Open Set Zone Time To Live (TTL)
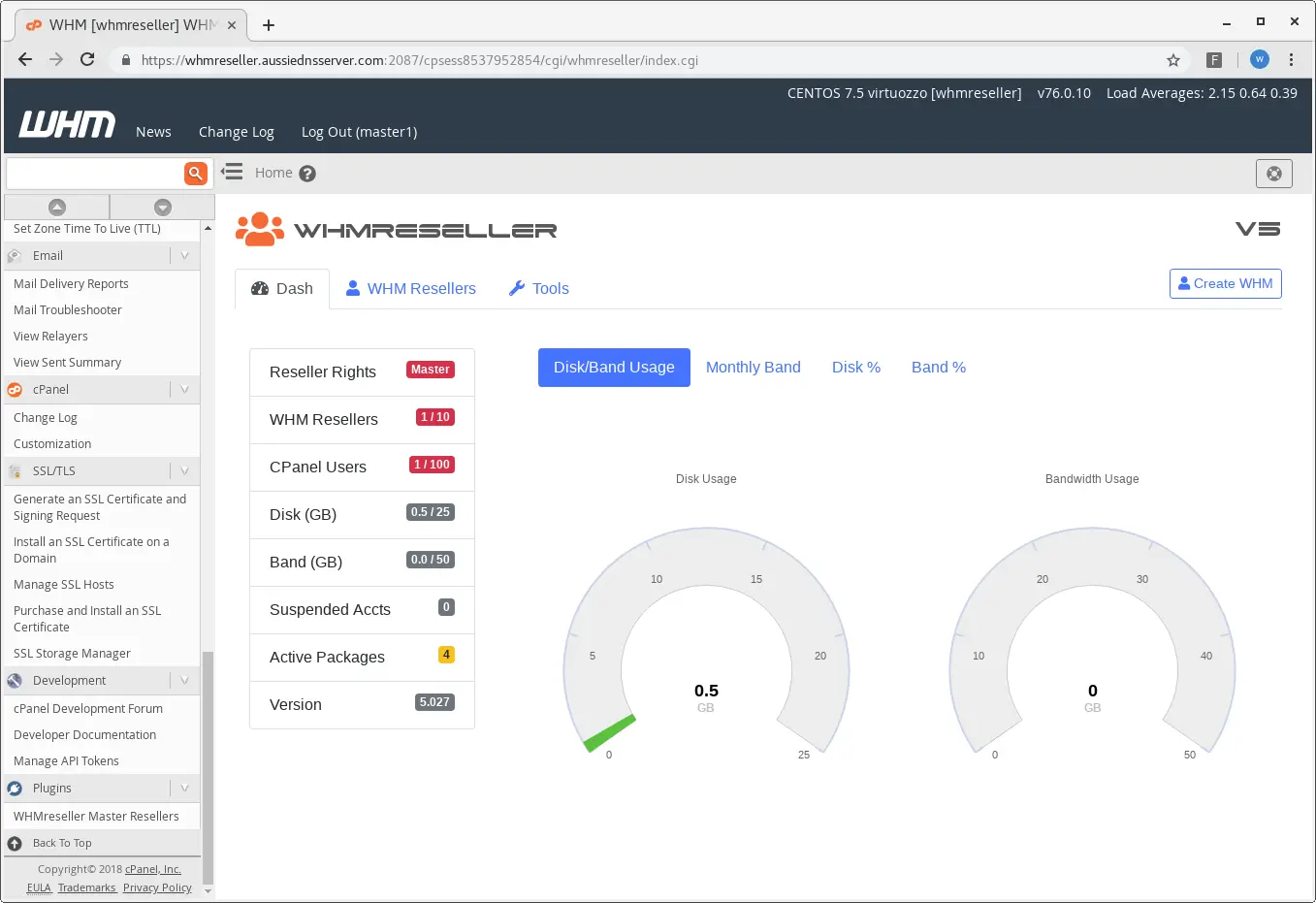This screenshot has height=903, width=1316. pos(87,229)
